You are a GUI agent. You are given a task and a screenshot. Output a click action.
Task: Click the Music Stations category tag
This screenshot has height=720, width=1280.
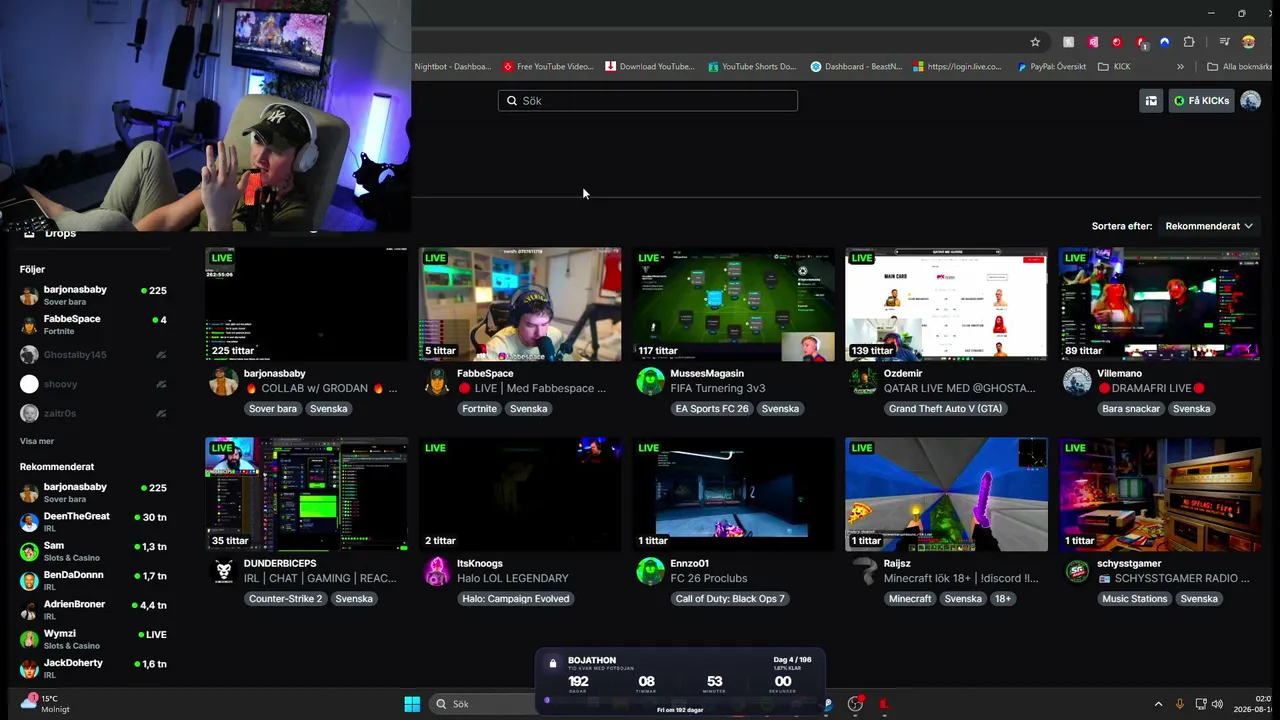[x=1135, y=599]
